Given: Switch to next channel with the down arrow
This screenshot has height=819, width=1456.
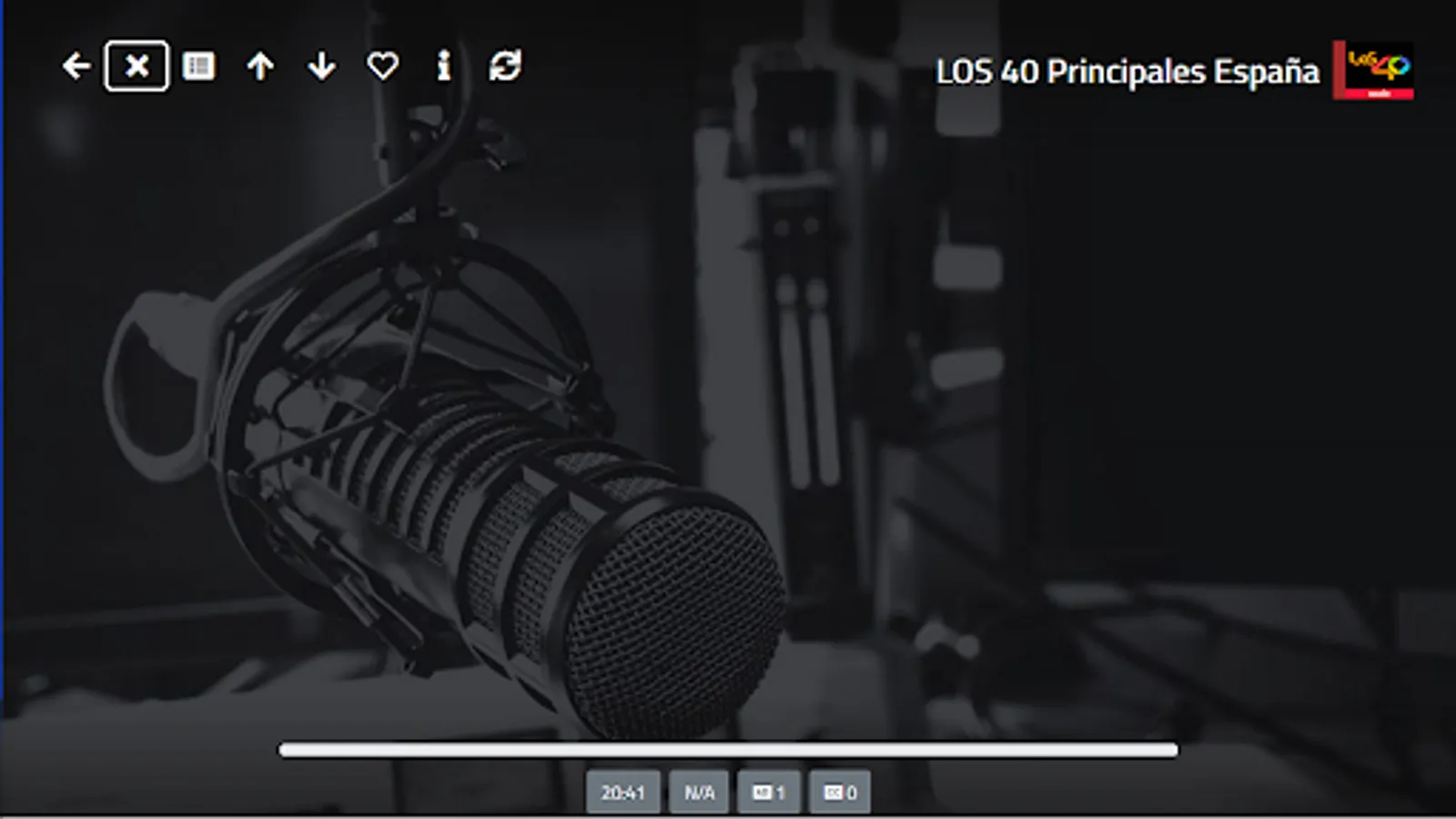Looking at the screenshot, I should [x=321, y=66].
